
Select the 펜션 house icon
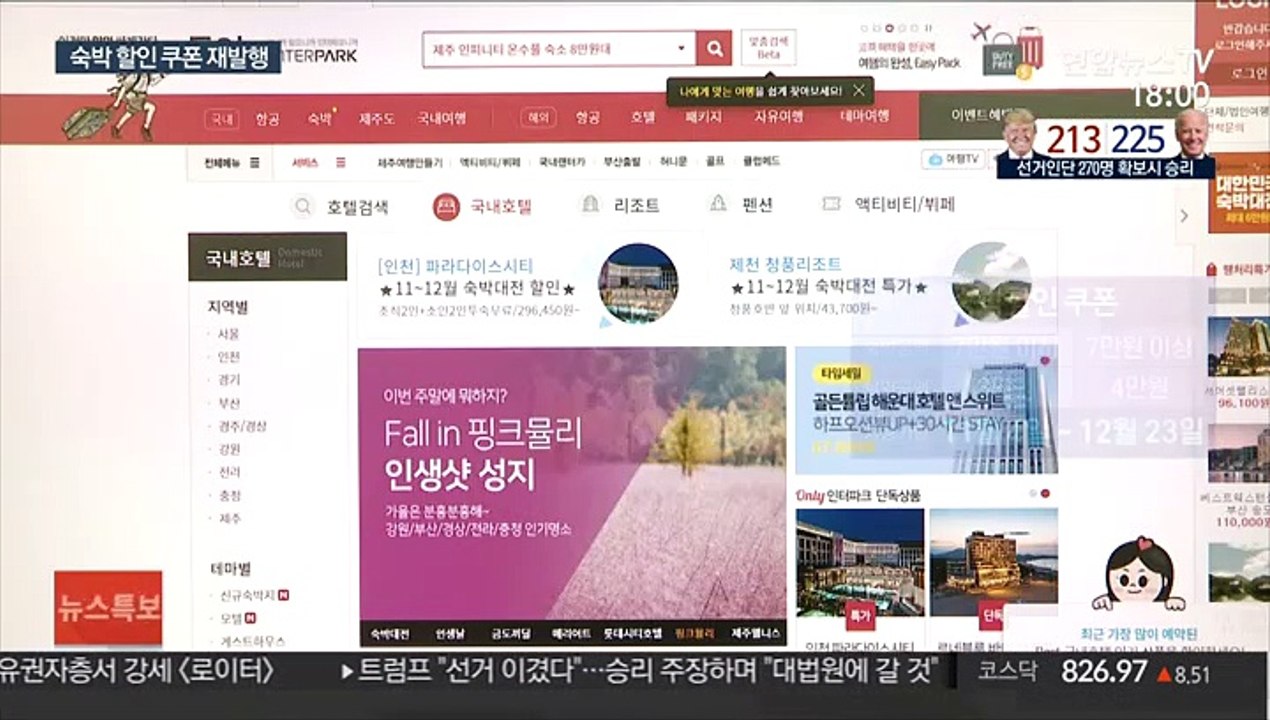(x=717, y=205)
